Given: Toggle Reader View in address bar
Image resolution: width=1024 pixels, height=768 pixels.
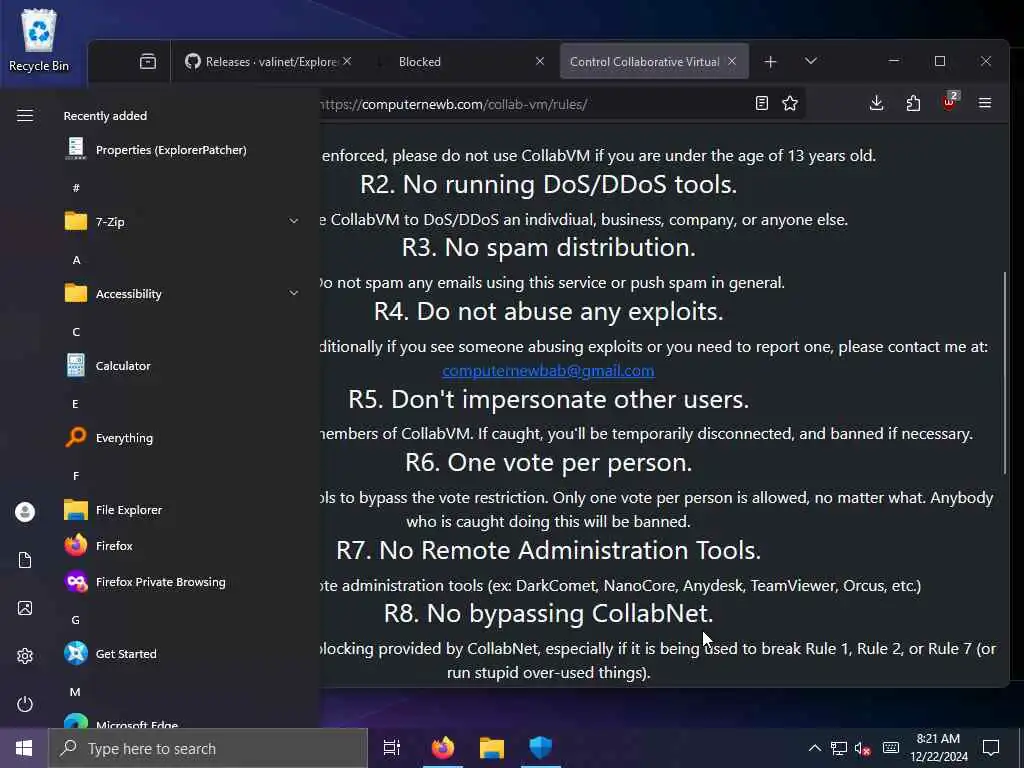Looking at the screenshot, I should (x=761, y=103).
